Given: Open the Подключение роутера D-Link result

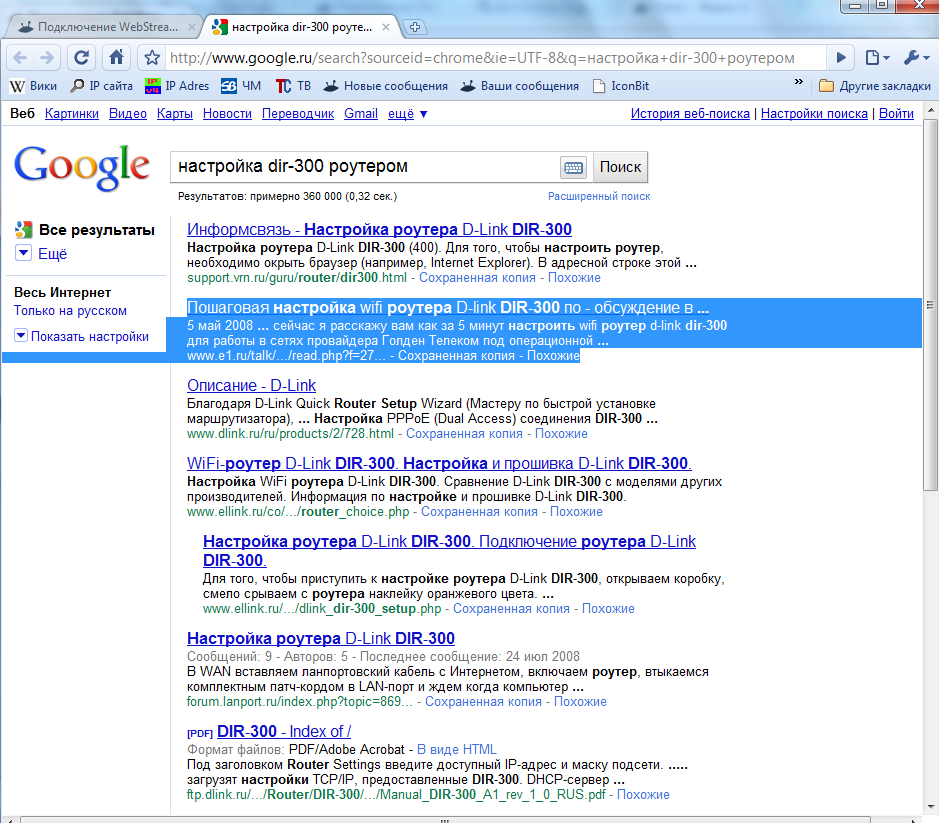Looking at the screenshot, I should point(449,550).
